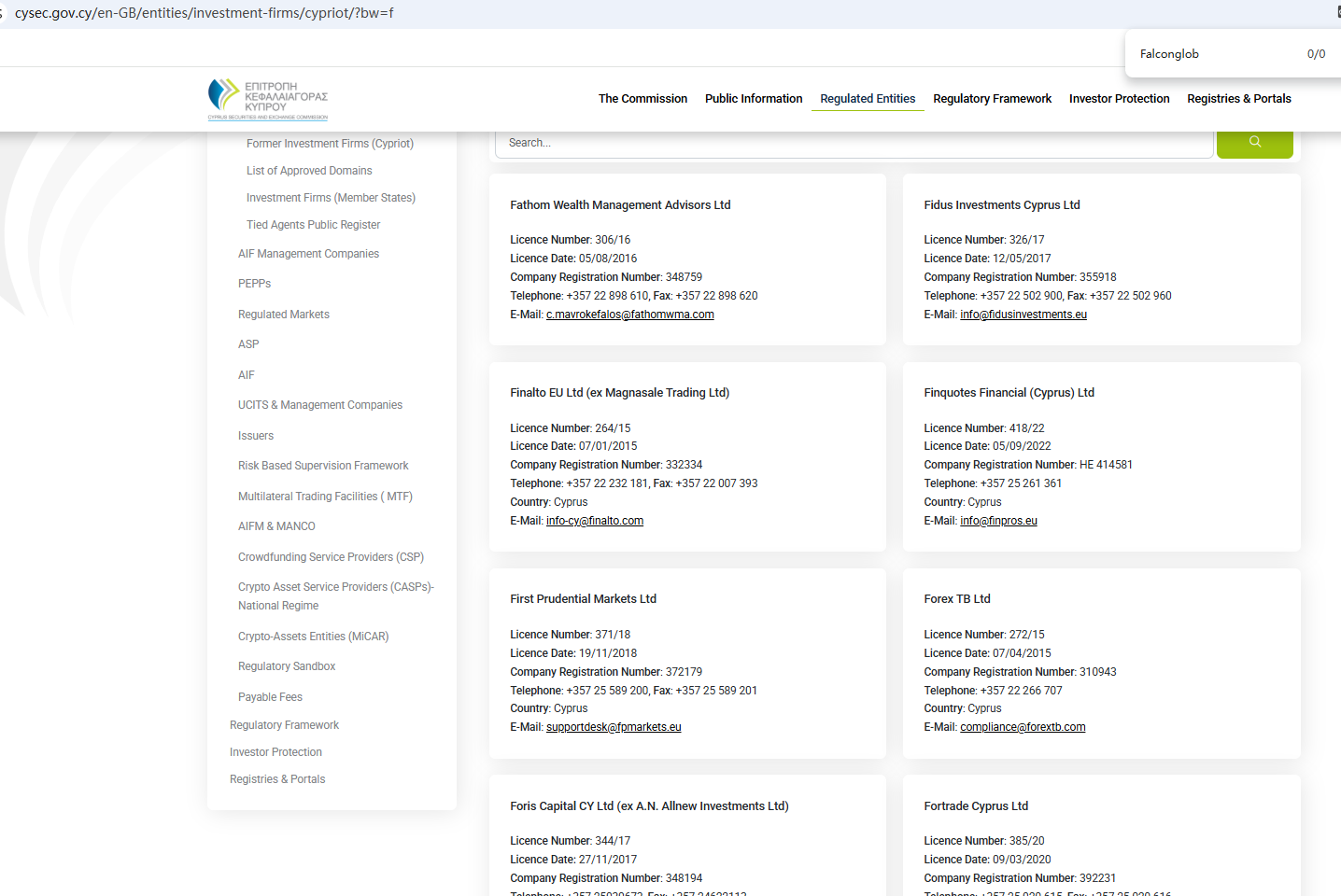Image resolution: width=1341 pixels, height=896 pixels.
Task: Open Registries & Portals top menu
Action: coord(1238,99)
